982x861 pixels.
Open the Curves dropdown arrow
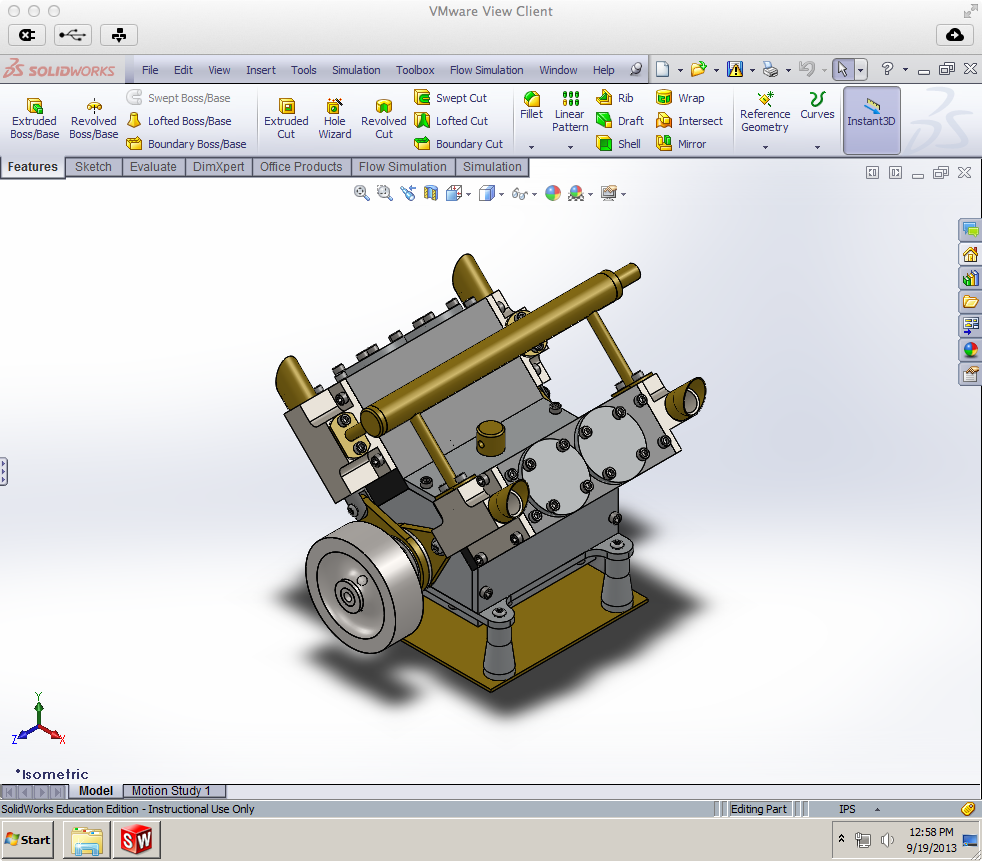point(817,147)
